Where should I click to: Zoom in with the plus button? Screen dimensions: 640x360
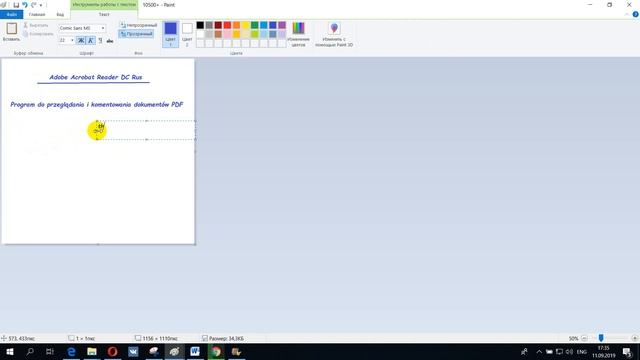tap(634, 338)
